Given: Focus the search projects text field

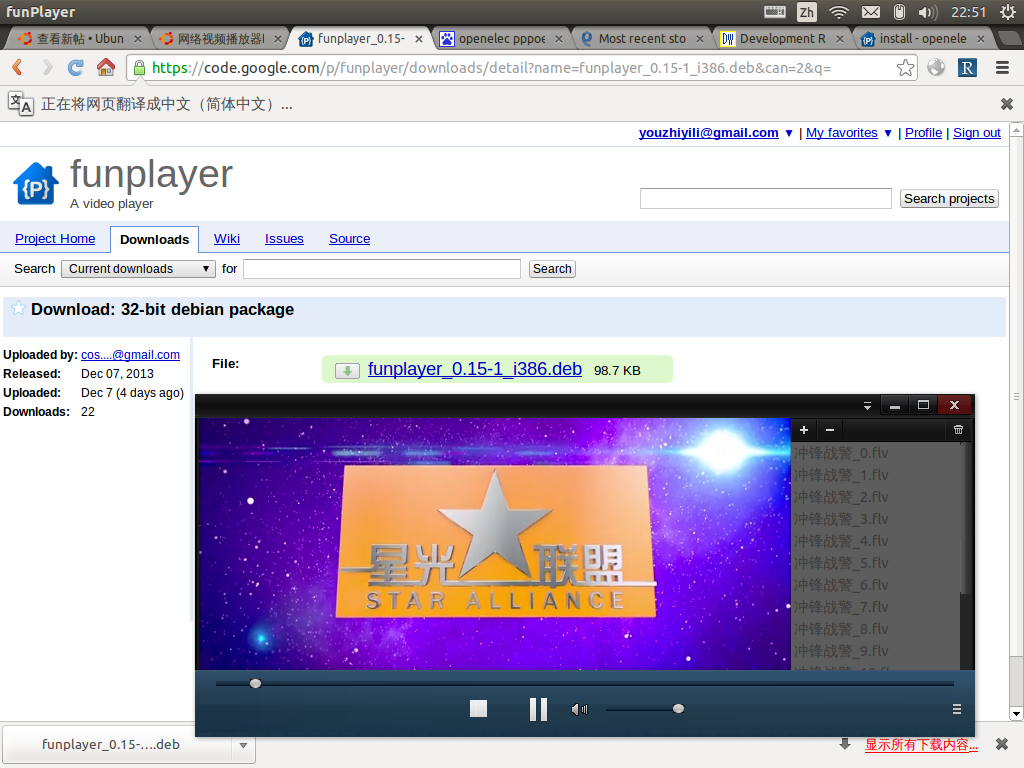Looking at the screenshot, I should coord(765,199).
